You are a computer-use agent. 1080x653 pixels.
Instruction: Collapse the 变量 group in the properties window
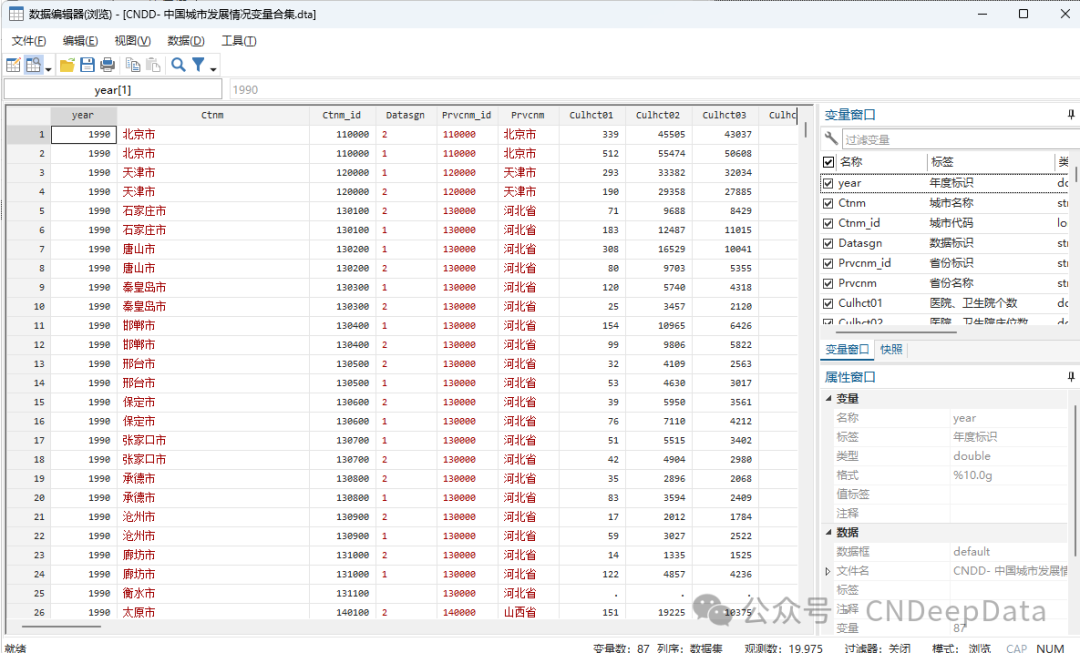click(x=829, y=398)
